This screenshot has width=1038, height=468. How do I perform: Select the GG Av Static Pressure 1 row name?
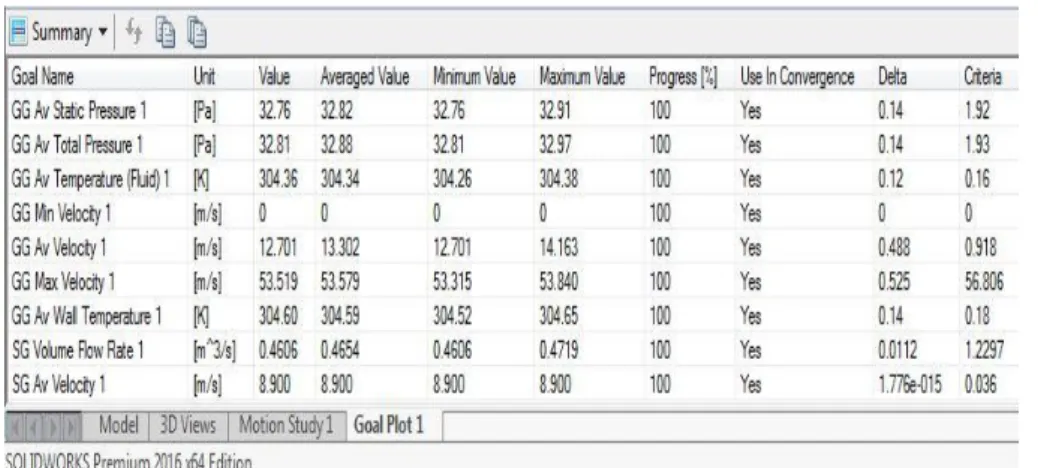(x=77, y=111)
